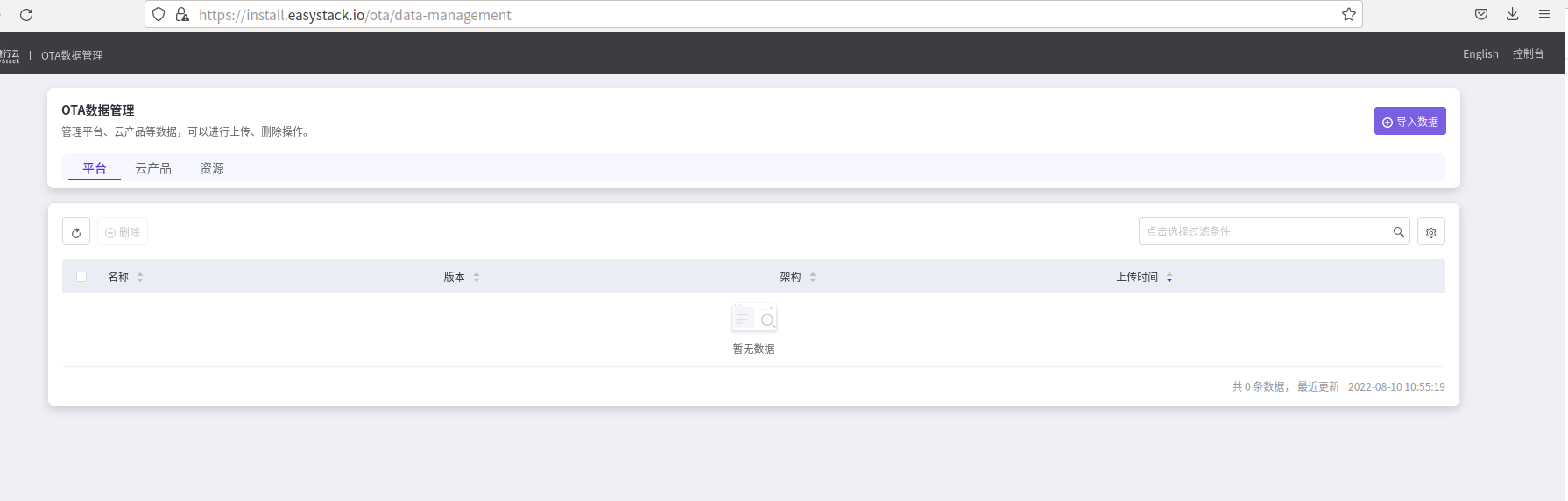Switch the language to English
The width and height of the screenshot is (1568, 501).
[1480, 54]
